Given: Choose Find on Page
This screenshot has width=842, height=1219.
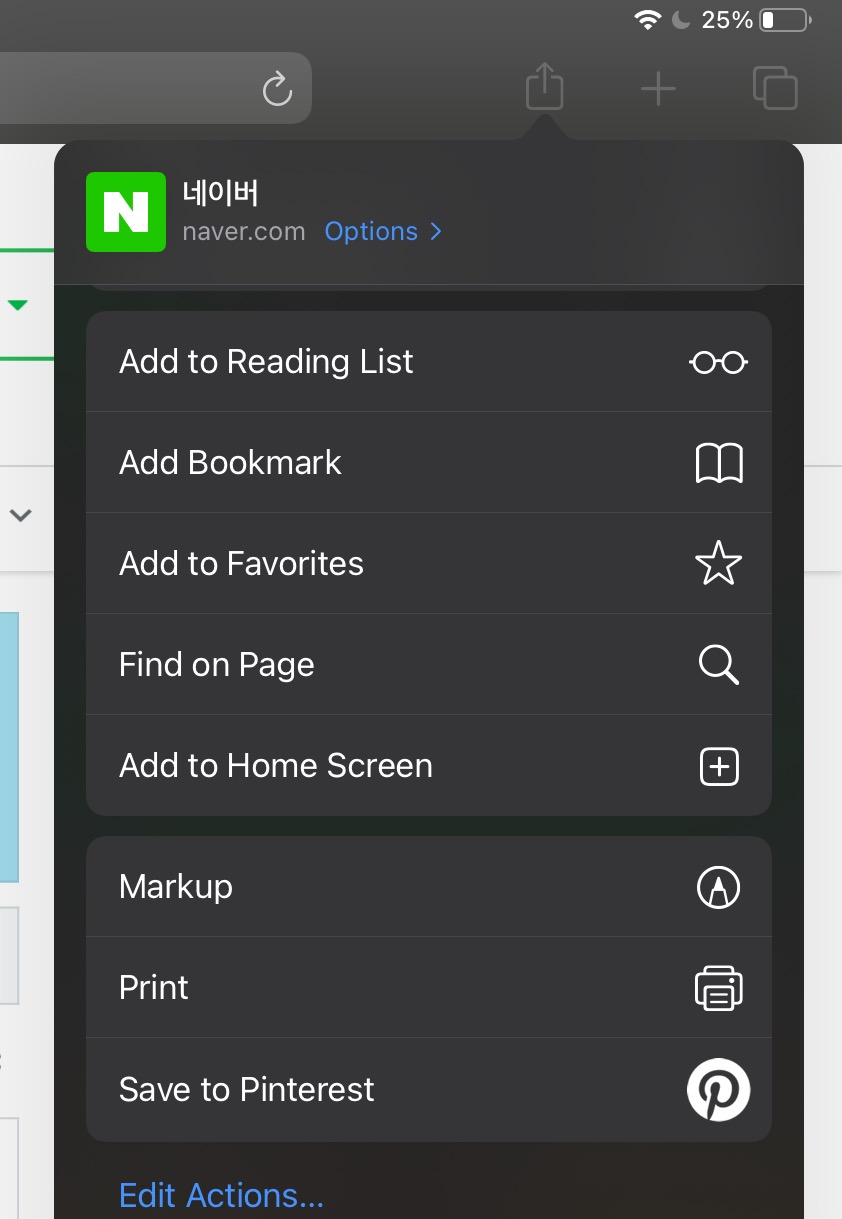Looking at the screenshot, I should click(429, 665).
